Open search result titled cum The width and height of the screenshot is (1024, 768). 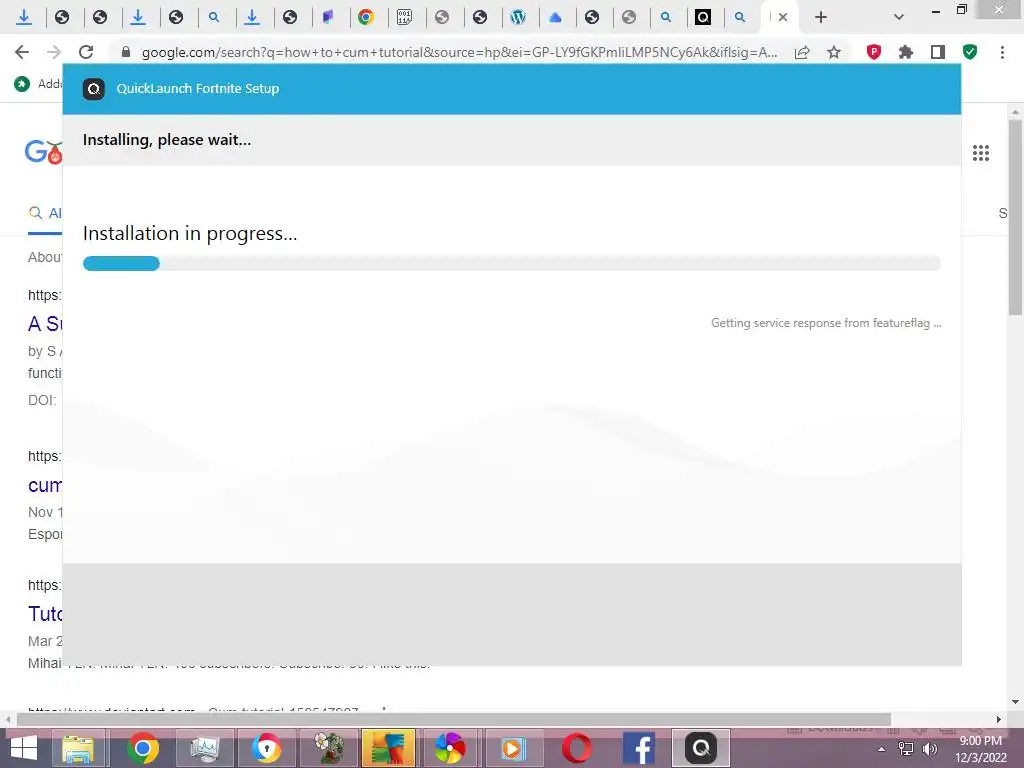[x=45, y=485]
